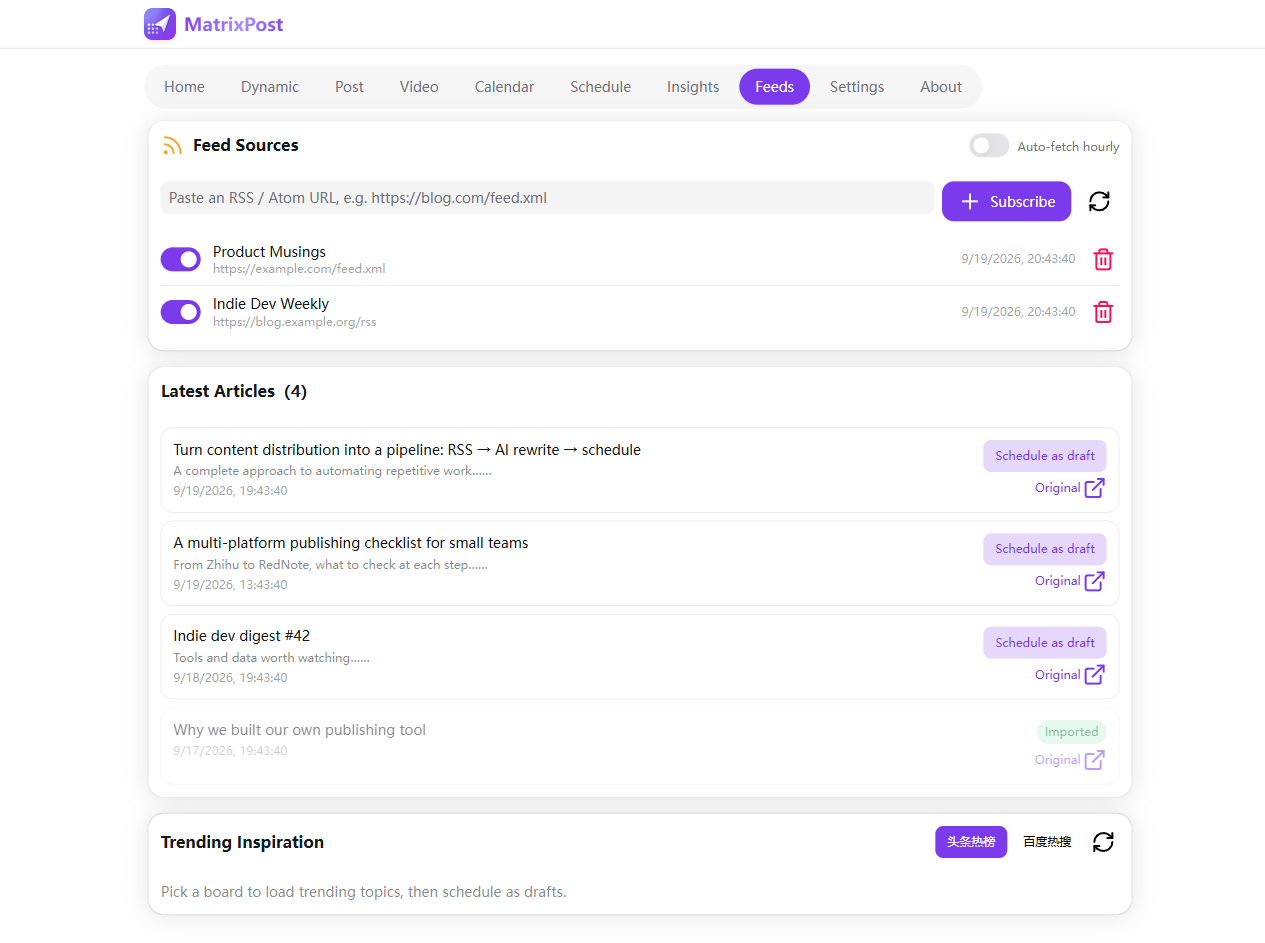1265x943 pixels.
Task: Open external link icon for 'Why we built' article
Action: [x=1095, y=760]
